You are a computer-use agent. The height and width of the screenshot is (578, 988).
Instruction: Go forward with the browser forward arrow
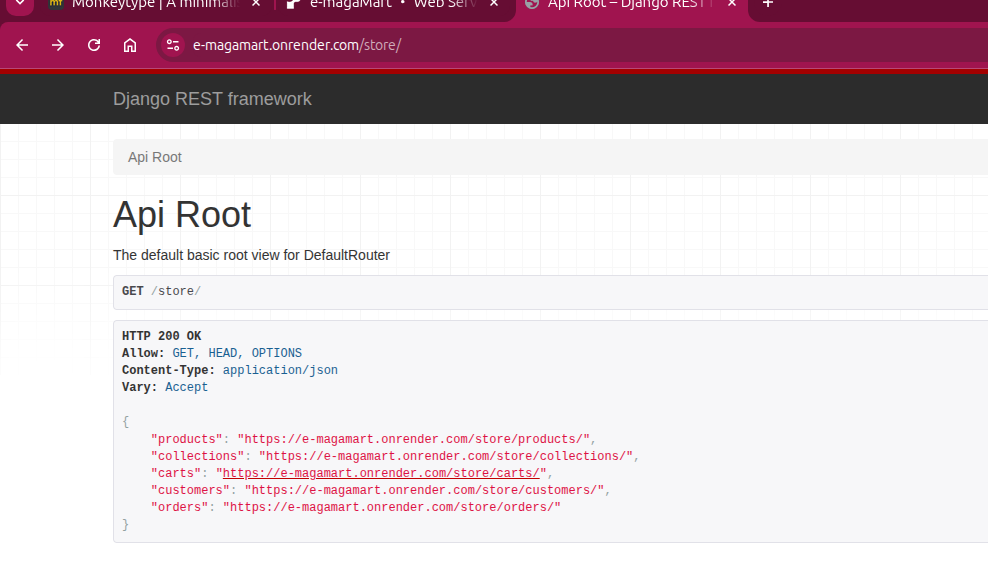pos(58,45)
